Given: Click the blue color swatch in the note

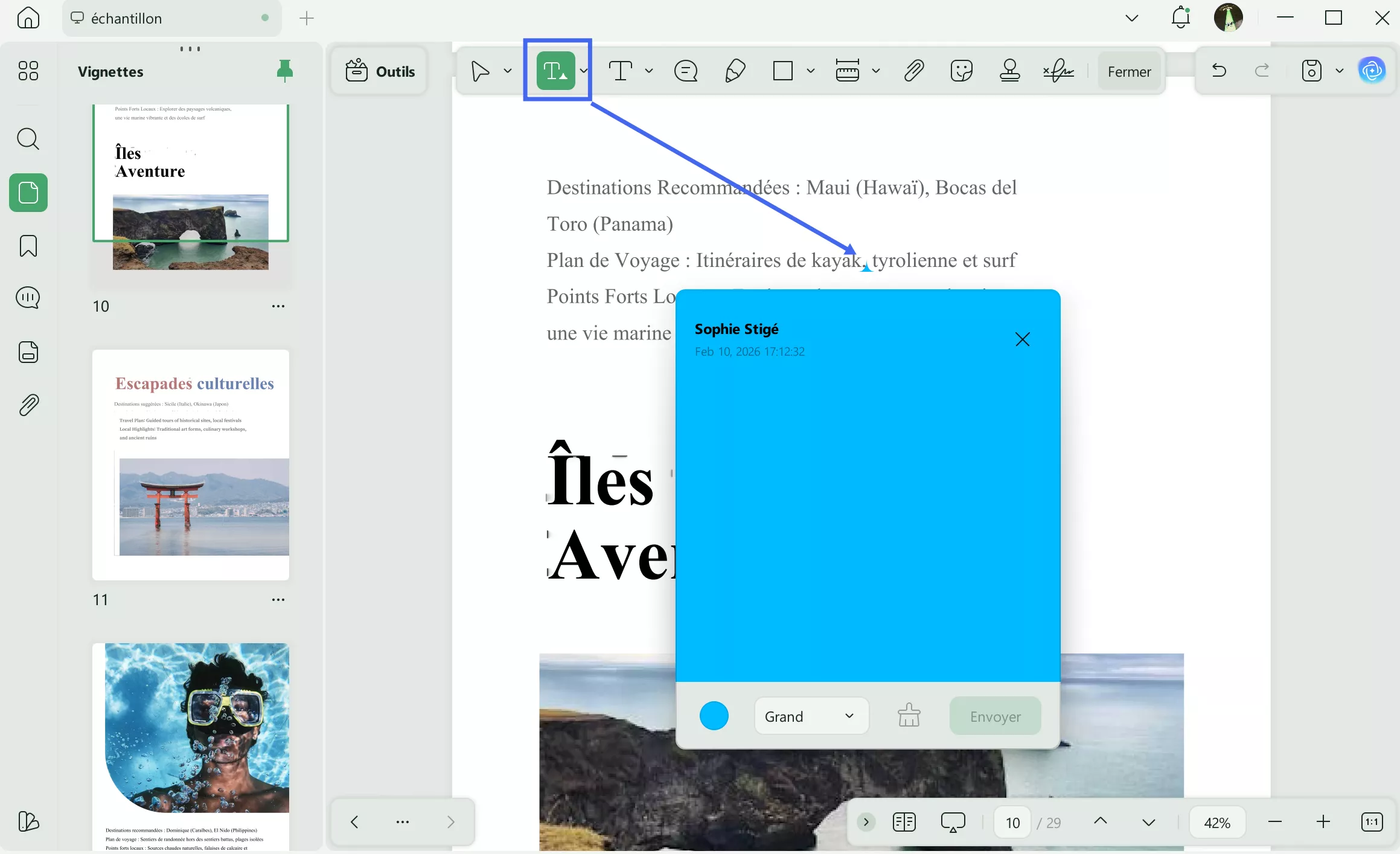Looking at the screenshot, I should coord(714,715).
